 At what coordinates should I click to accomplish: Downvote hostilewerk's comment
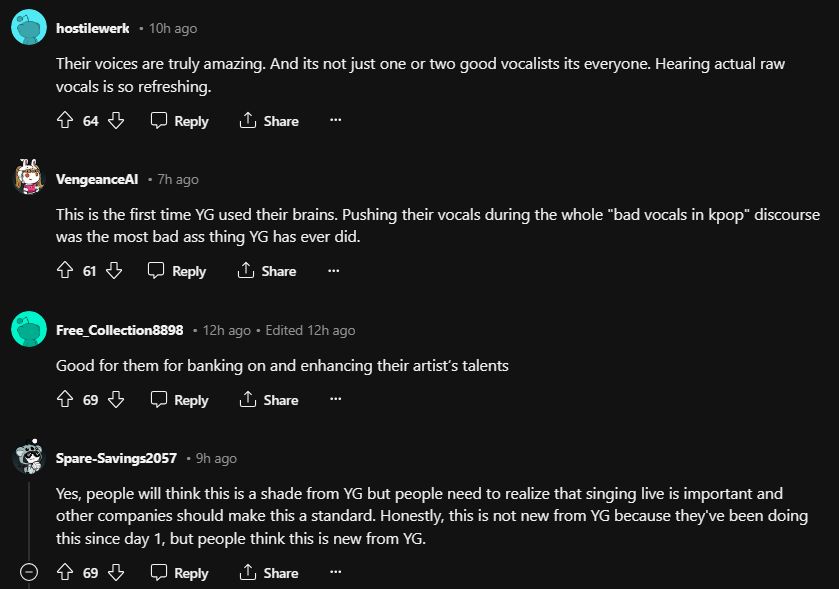tap(115, 121)
